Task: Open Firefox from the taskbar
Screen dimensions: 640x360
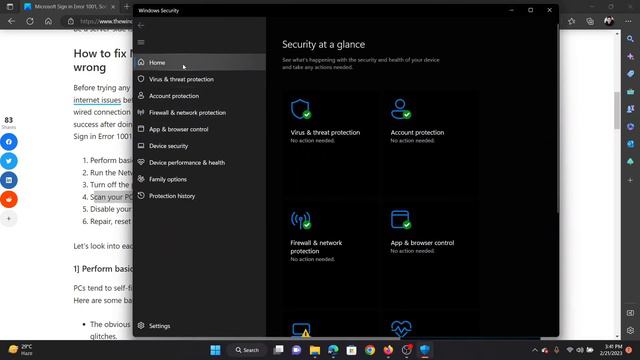Action: coord(388,350)
